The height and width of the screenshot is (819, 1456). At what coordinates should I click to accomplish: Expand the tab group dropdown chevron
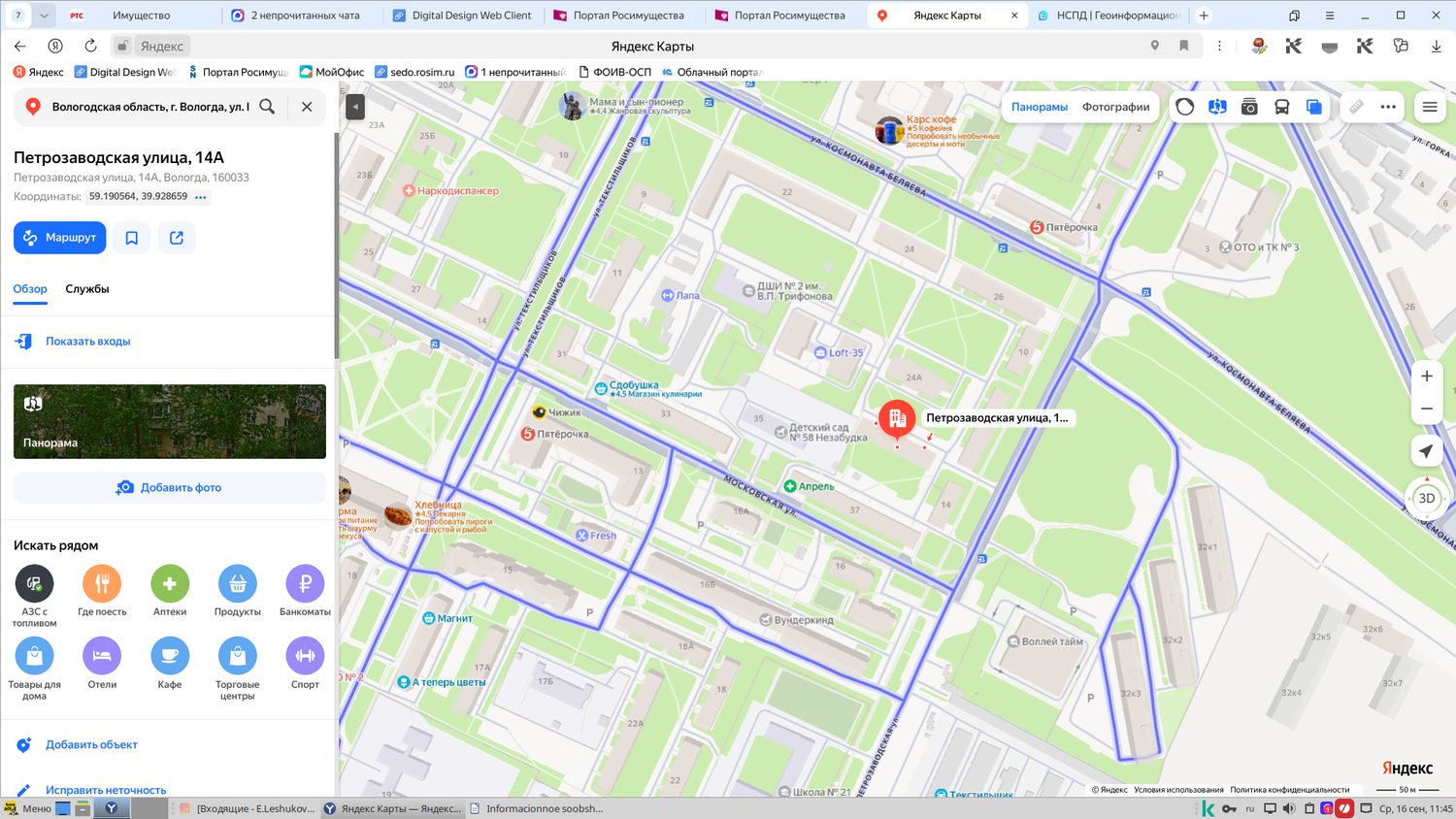point(44,16)
